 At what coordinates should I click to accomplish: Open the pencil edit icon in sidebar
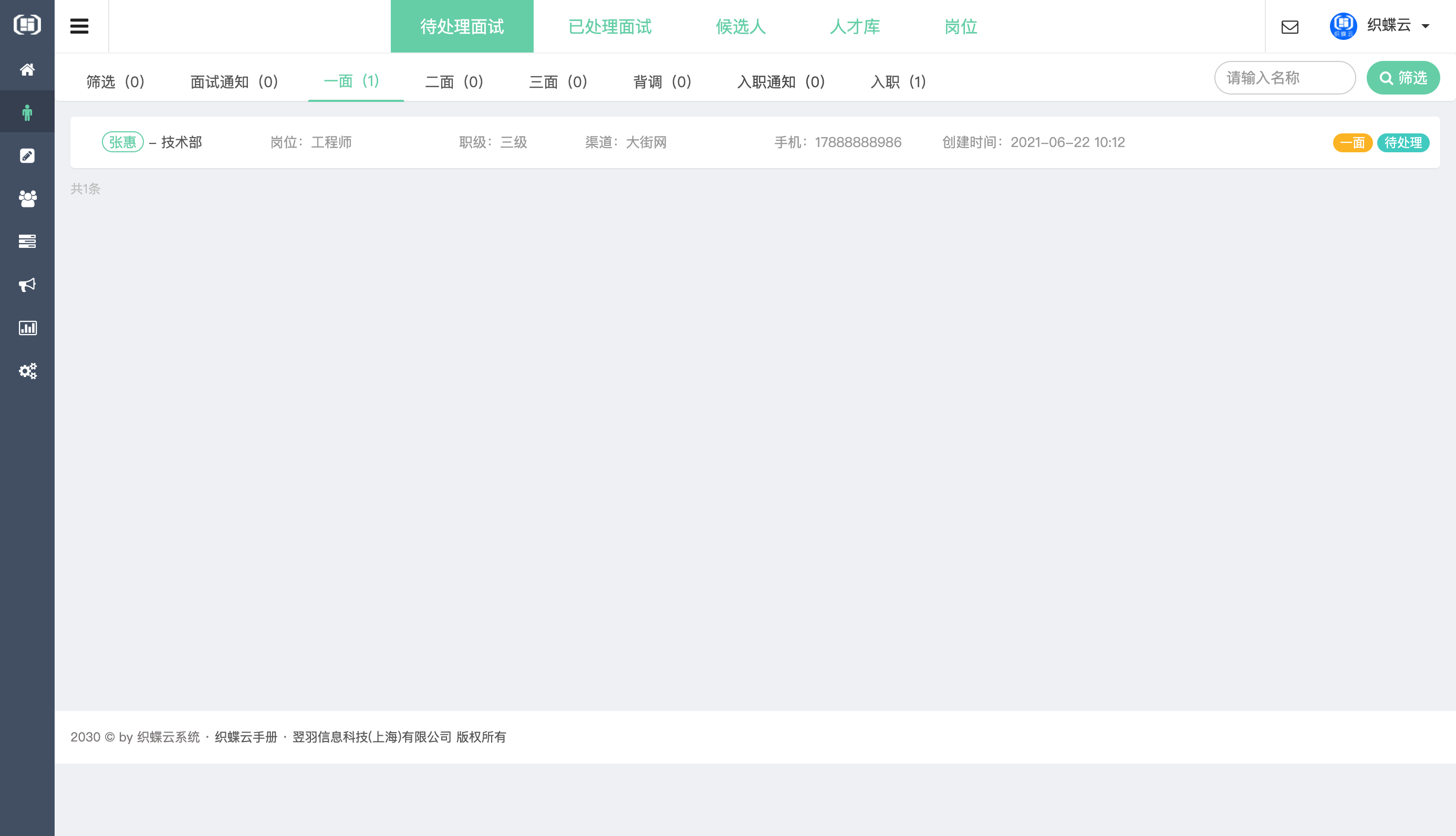(27, 155)
